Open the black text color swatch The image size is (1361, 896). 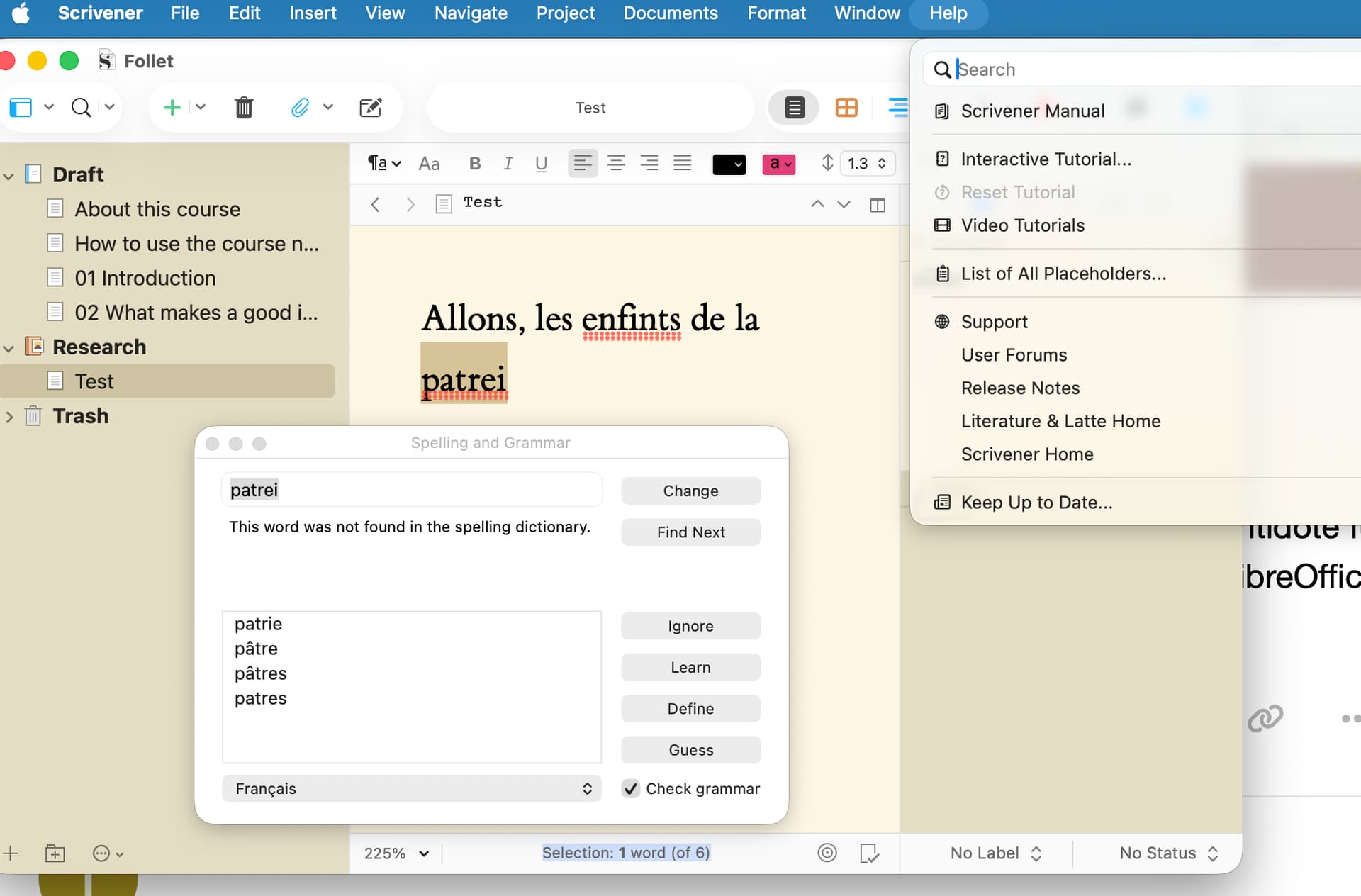(x=728, y=164)
